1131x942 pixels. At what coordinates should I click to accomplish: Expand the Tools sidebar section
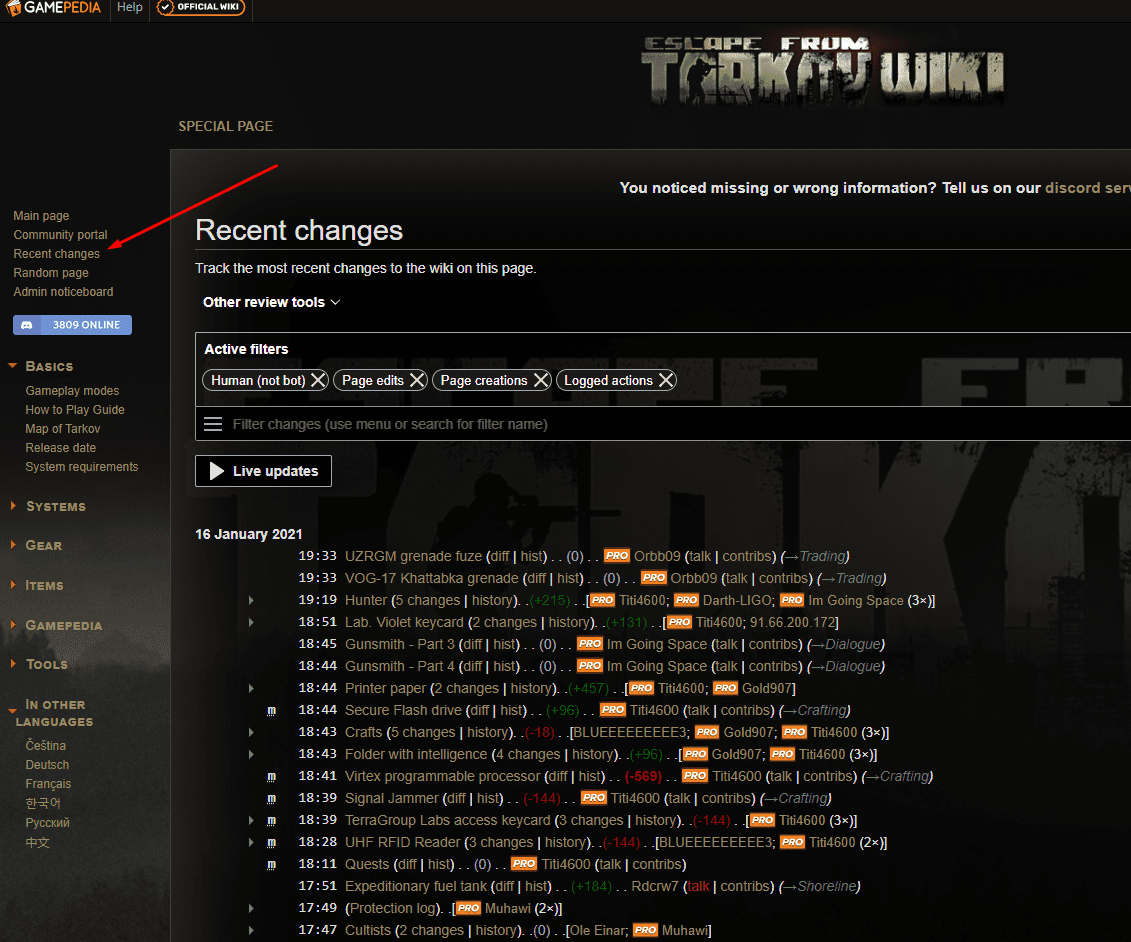coord(13,664)
